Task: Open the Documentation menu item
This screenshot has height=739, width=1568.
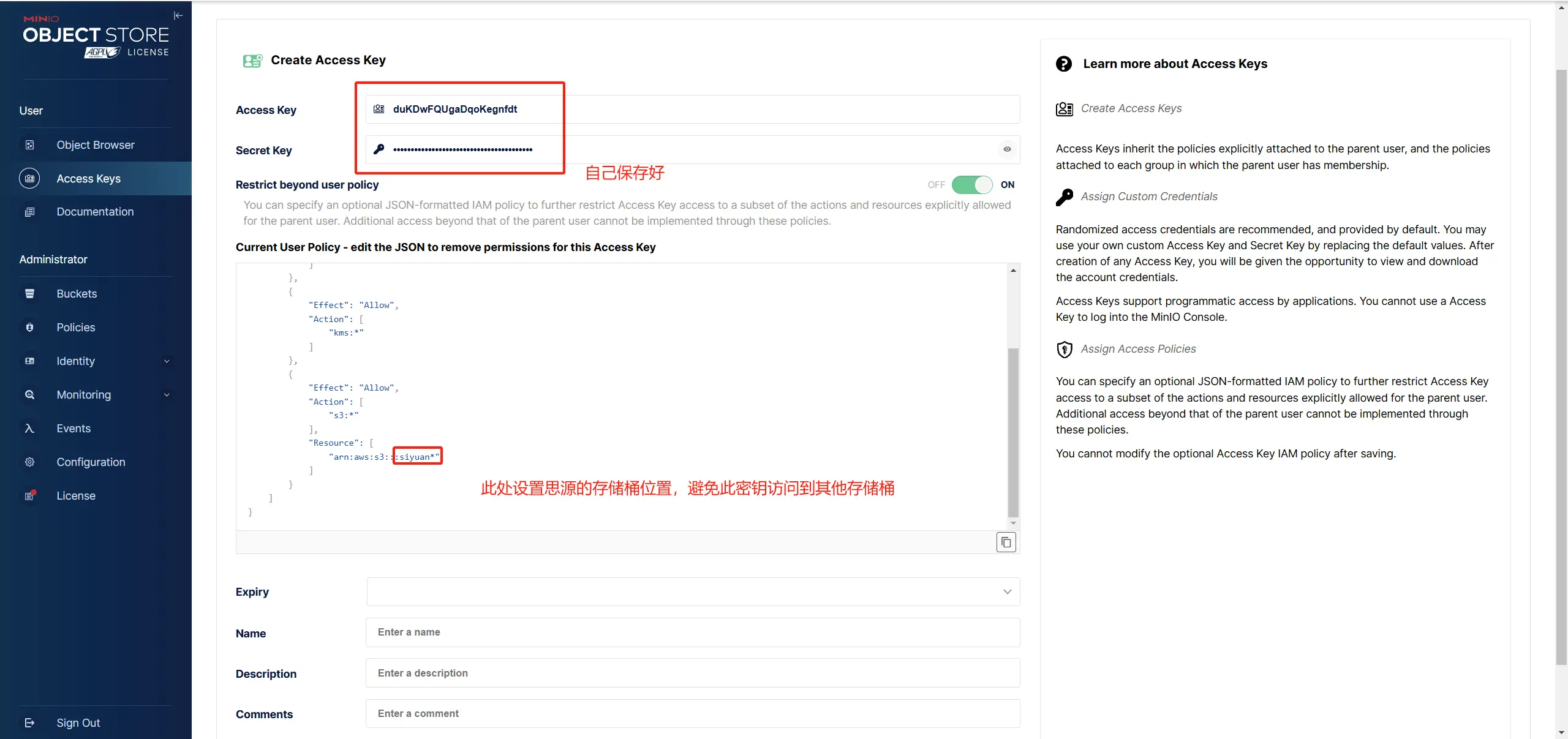Action: pos(96,212)
